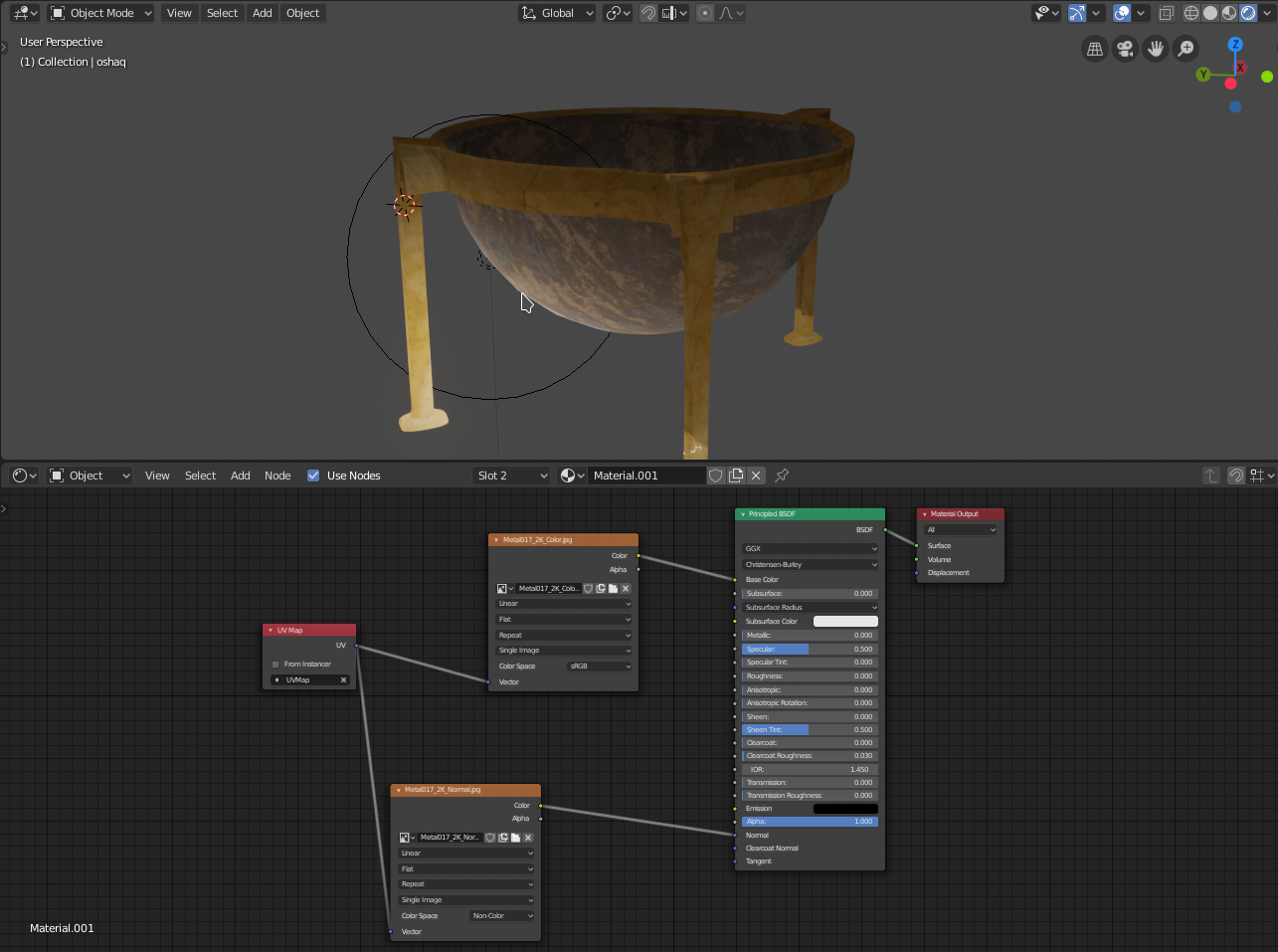Open the Add menu in the 3D viewport header
Screen dimensions: 1278x952
[263, 13]
